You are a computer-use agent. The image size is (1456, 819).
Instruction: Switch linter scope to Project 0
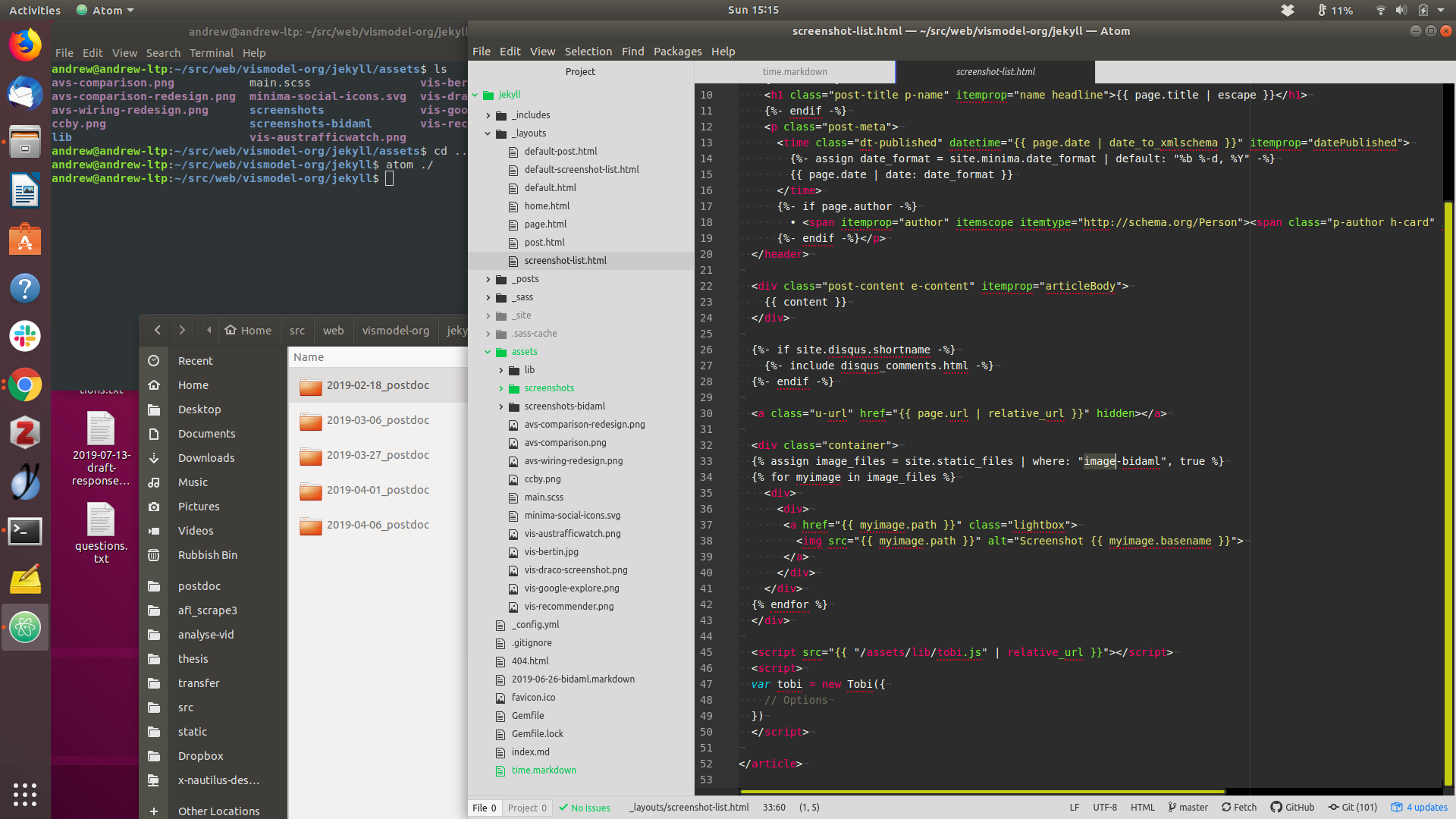point(527,808)
